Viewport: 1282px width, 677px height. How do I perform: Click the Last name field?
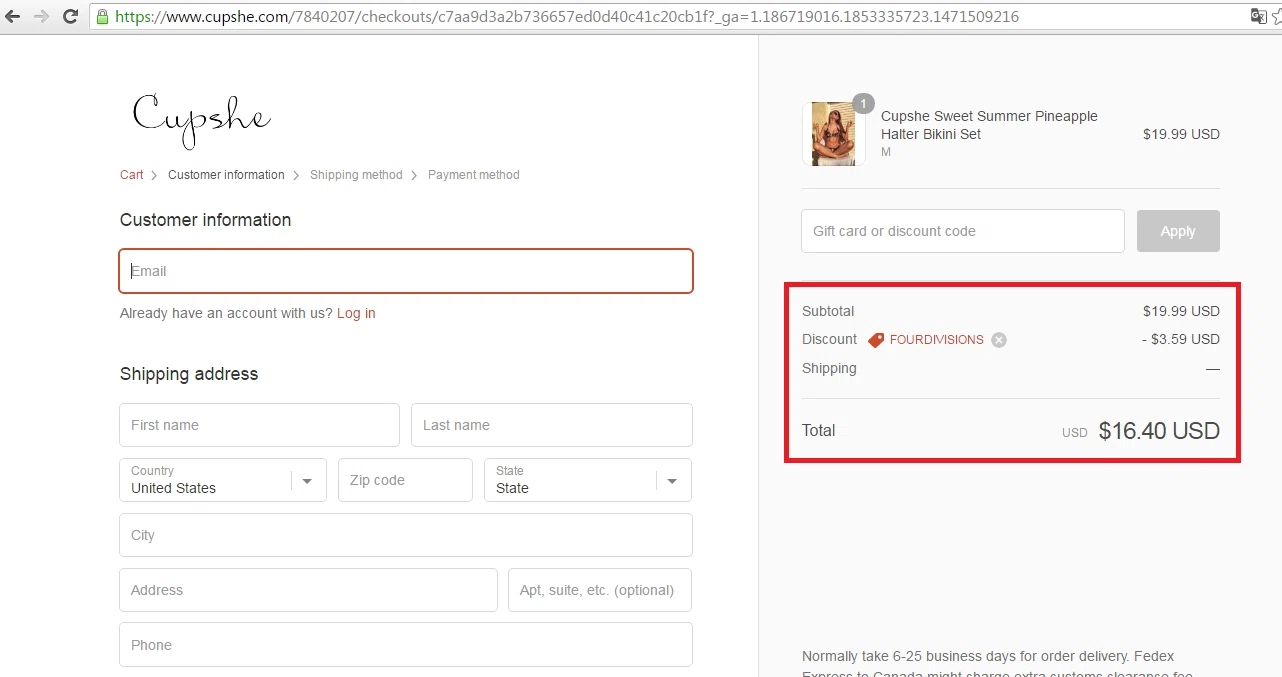pos(552,425)
